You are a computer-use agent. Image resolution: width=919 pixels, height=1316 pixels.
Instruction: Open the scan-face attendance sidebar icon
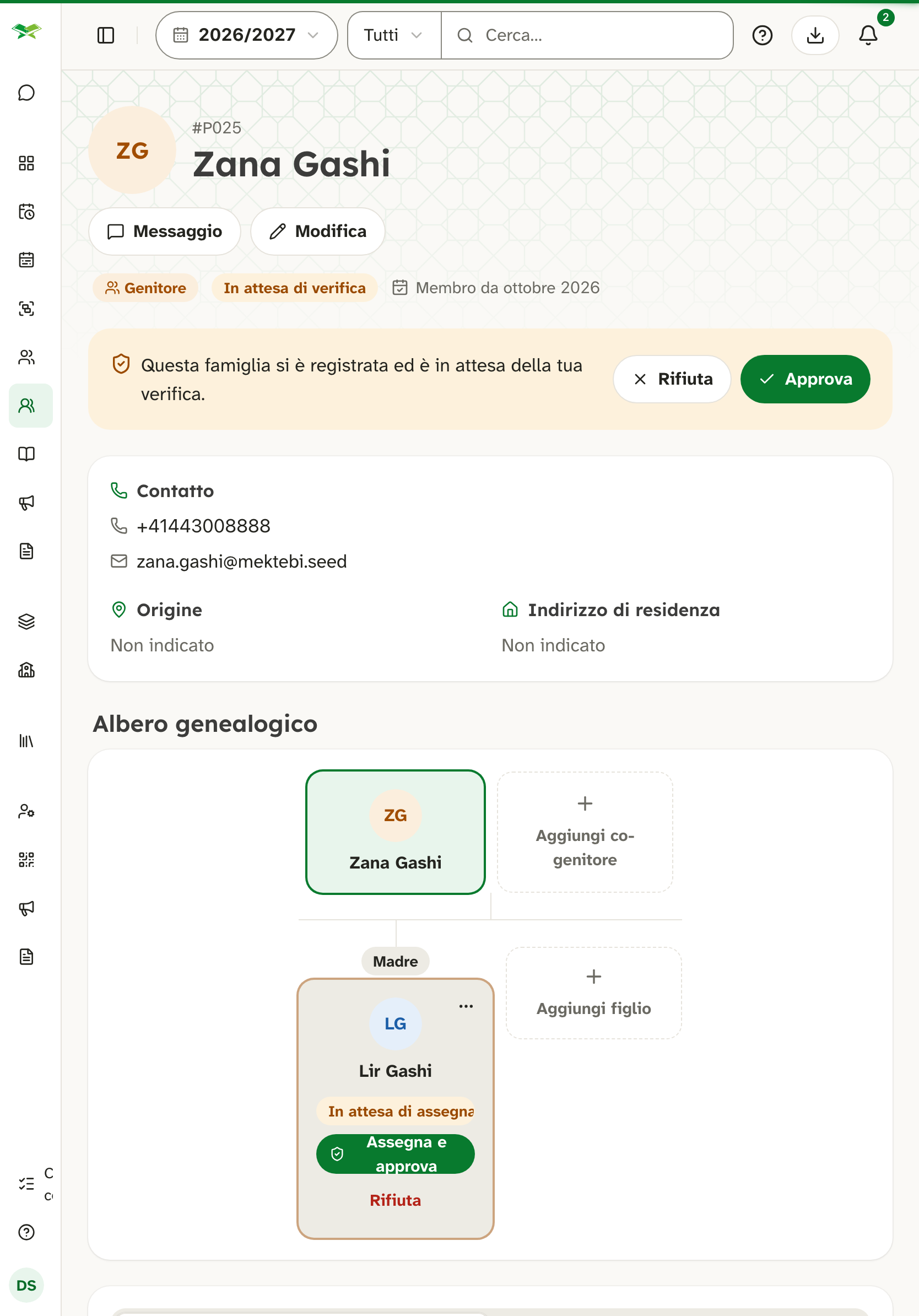coord(26,309)
